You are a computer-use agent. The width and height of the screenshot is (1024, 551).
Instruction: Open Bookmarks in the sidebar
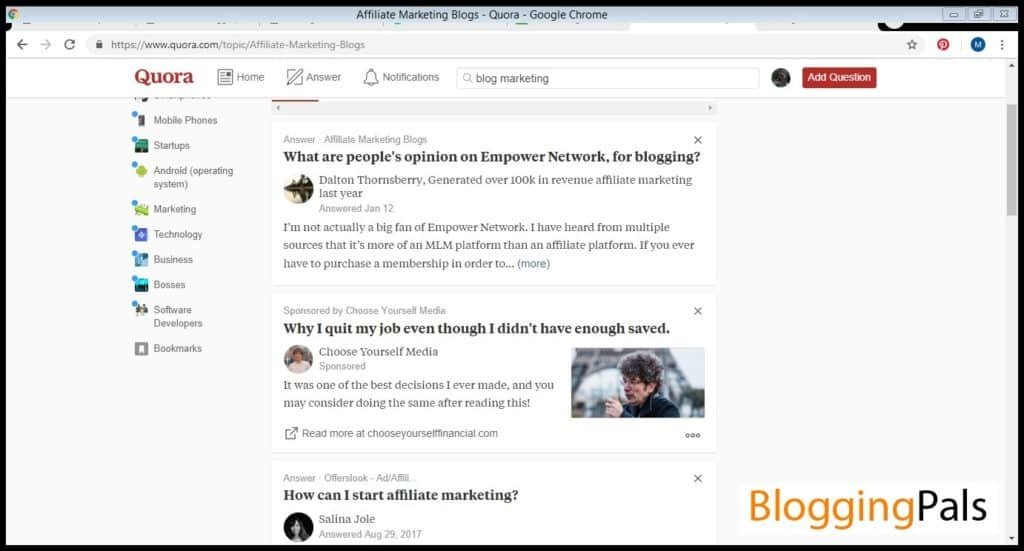(x=178, y=348)
